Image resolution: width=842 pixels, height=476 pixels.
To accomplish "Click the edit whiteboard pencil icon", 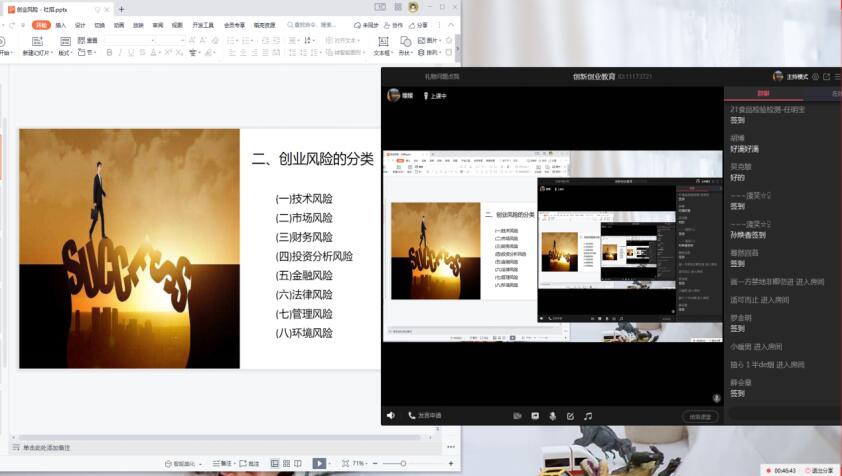I will (x=570, y=415).
